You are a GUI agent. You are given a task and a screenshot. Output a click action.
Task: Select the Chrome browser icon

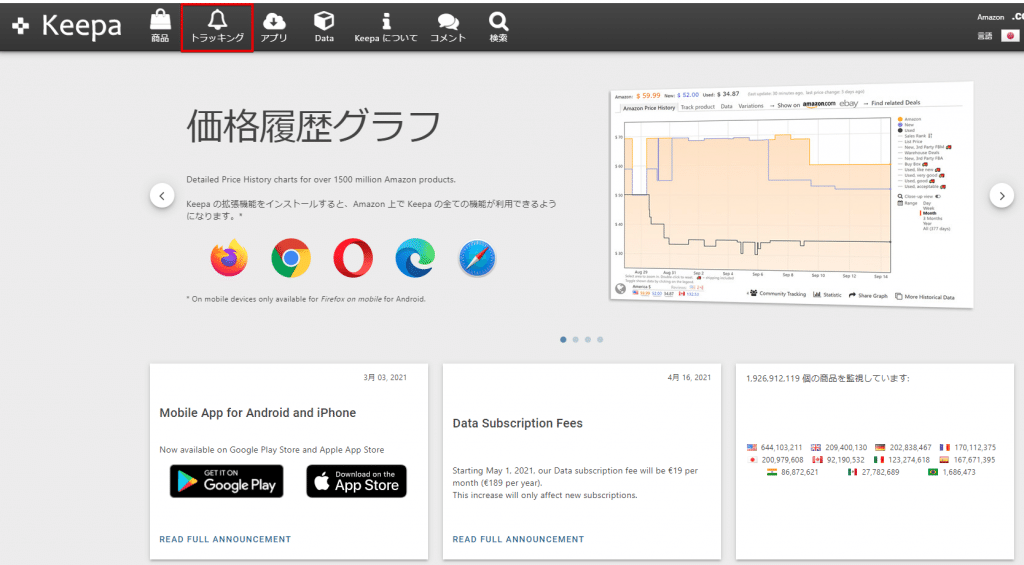coord(291,258)
